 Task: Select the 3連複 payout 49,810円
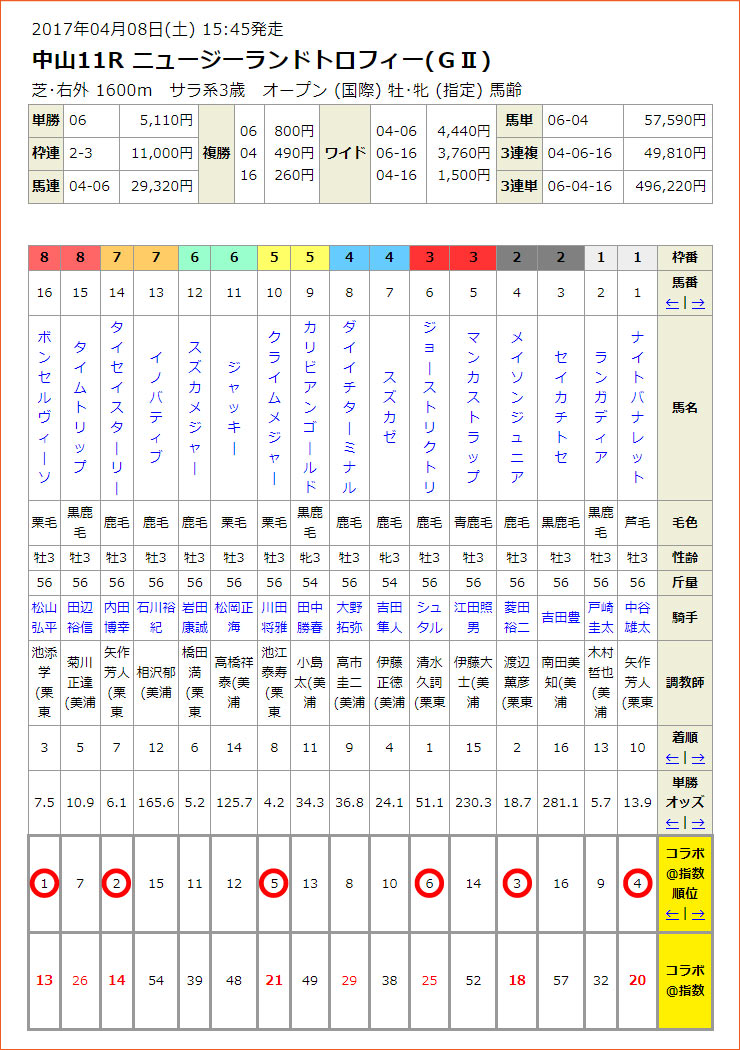[x=675, y=153]
